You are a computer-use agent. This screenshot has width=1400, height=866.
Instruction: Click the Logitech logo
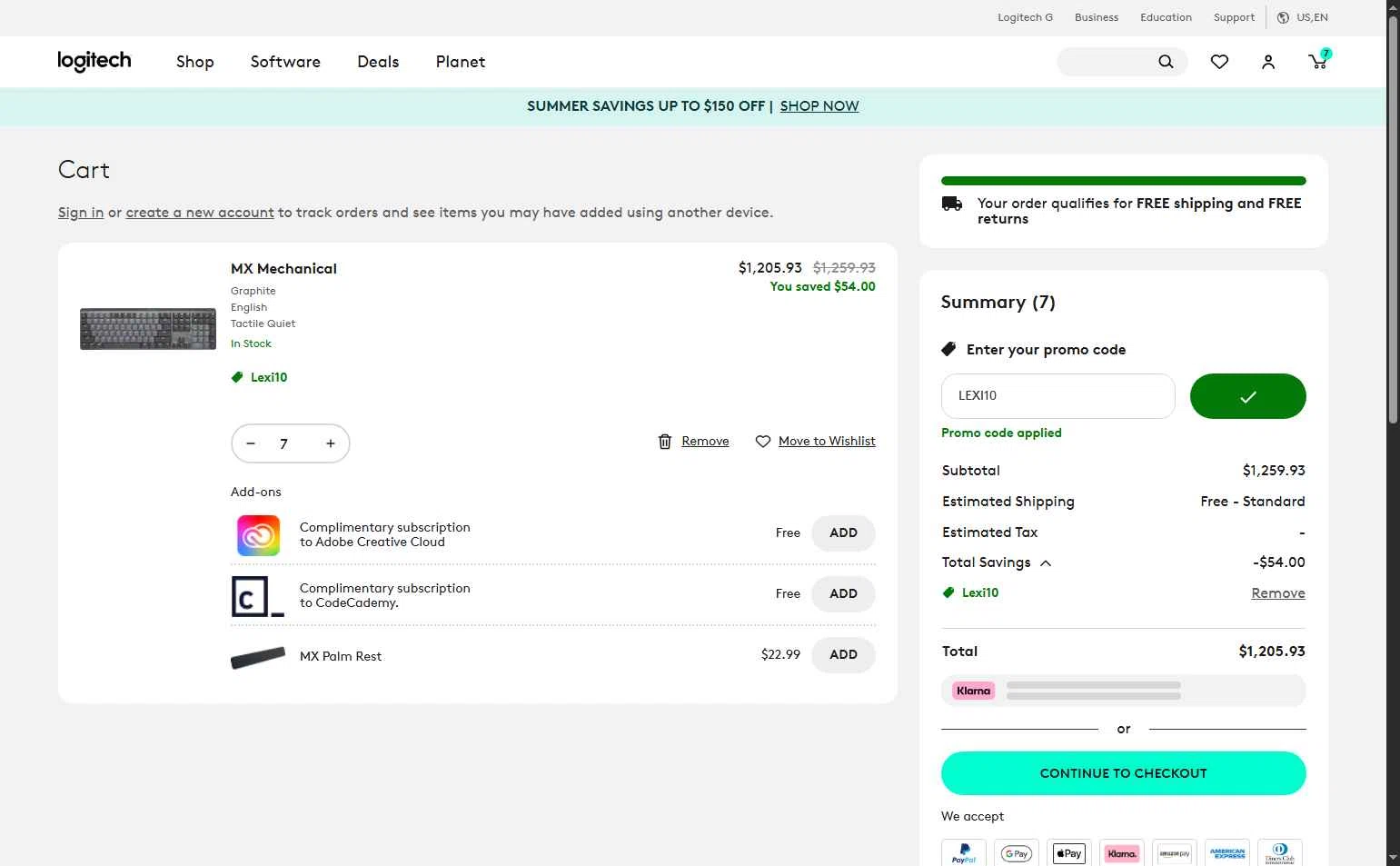pyautogui.click(x=94, y=61)
